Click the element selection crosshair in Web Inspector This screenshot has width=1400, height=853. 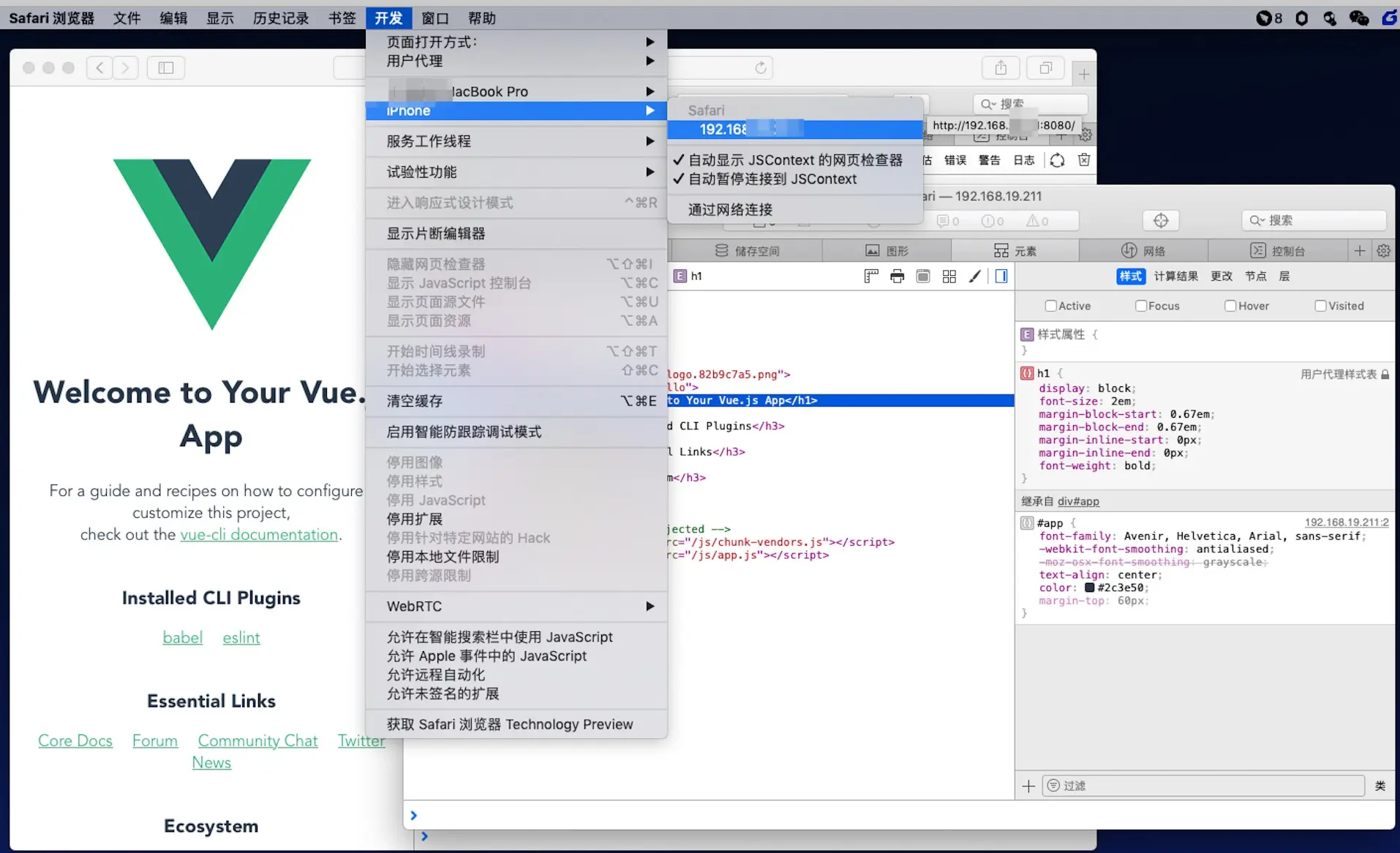(x=1161, y=220)
